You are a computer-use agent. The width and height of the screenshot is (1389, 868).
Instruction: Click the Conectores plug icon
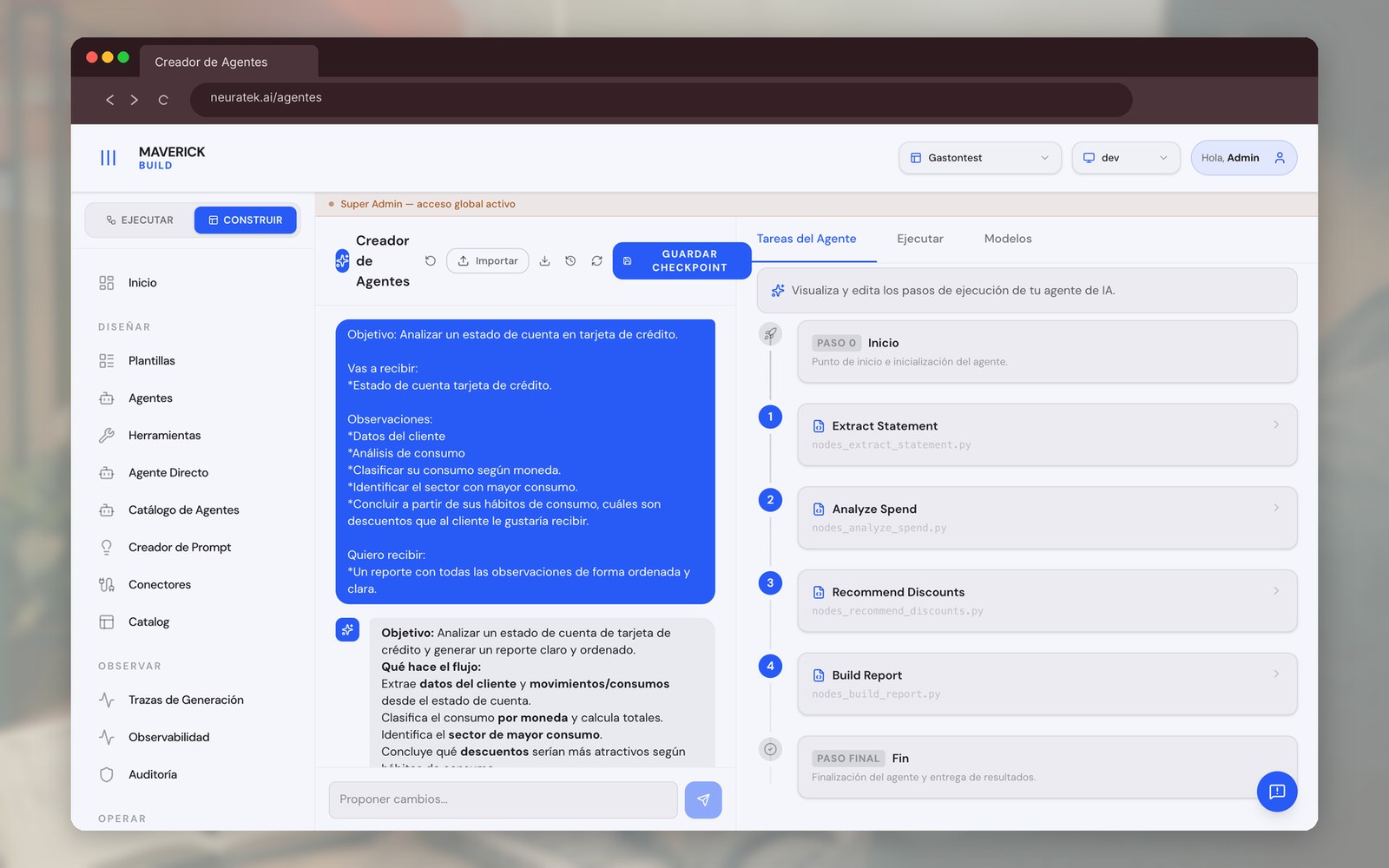coord(107,585)
